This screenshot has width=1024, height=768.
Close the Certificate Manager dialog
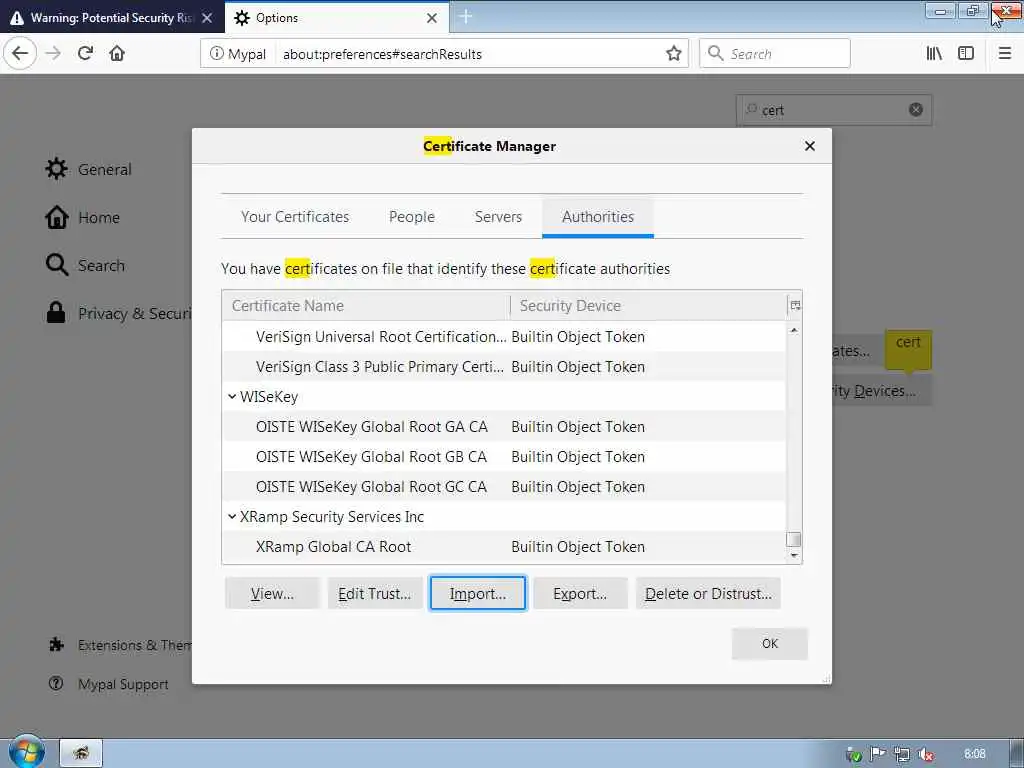coord(810,146)
